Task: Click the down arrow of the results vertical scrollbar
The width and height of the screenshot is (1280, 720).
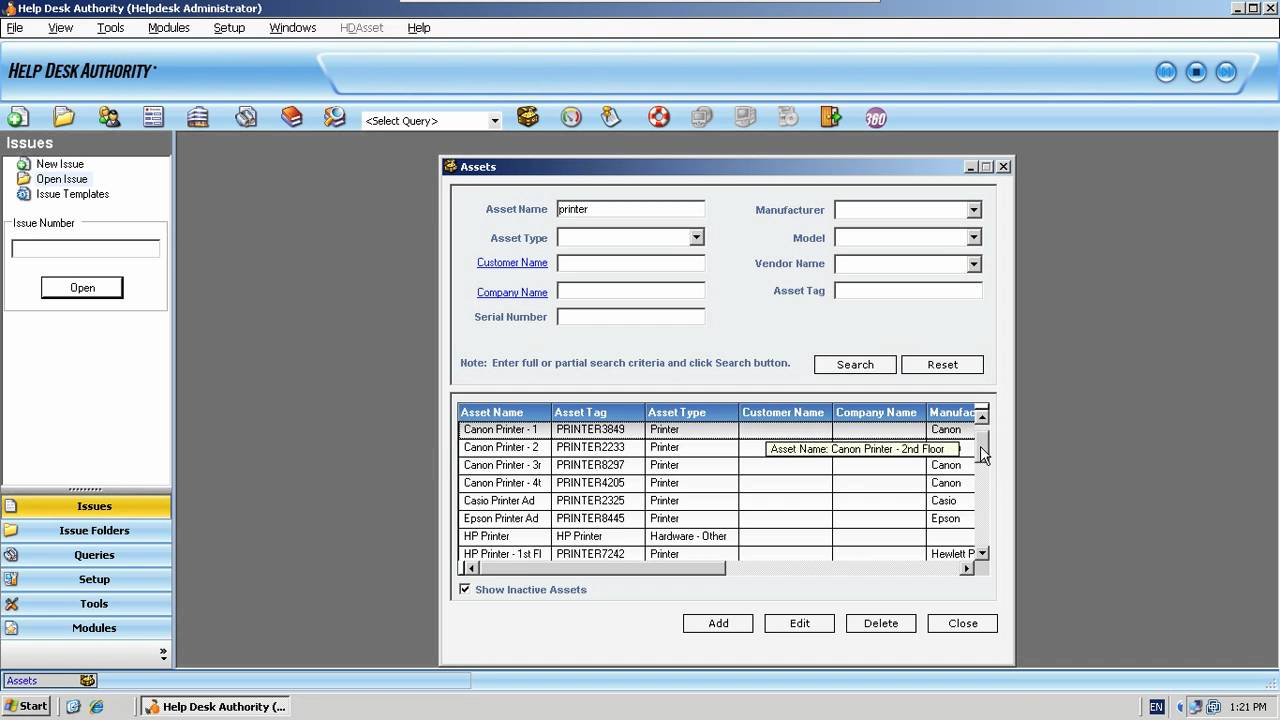Action: (x=982, y=553)
